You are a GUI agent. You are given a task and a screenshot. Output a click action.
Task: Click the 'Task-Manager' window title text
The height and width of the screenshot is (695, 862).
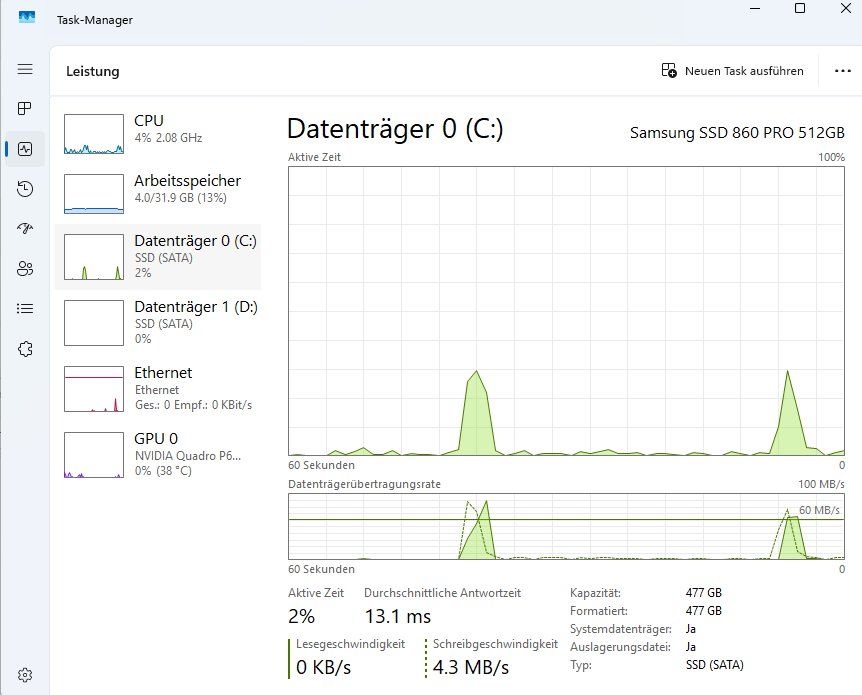[95, 20]
